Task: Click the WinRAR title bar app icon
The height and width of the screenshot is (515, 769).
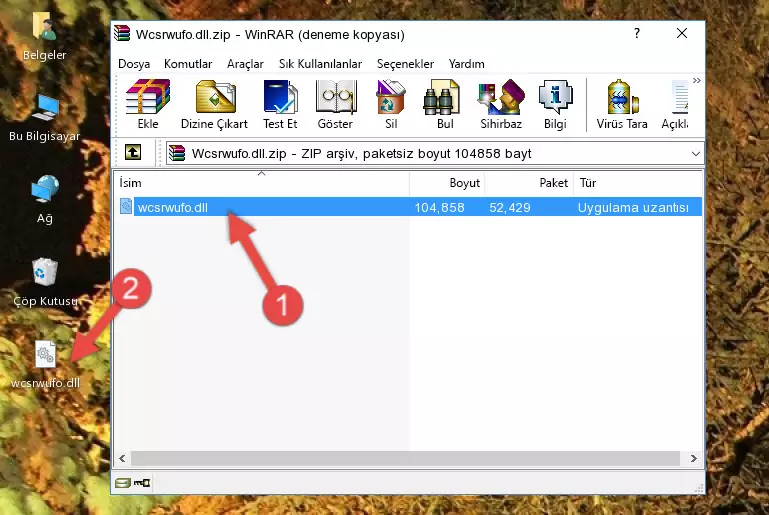Action: tap(122, 34)
